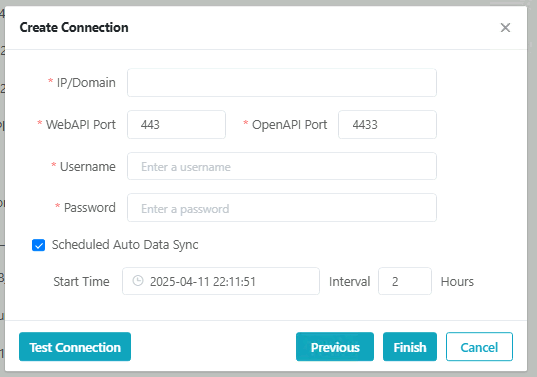Image resolution: width=537 pixels, height=377 pixels.
Task: Select the WebAPI Port field showing 443
Action: coord(176,125)
